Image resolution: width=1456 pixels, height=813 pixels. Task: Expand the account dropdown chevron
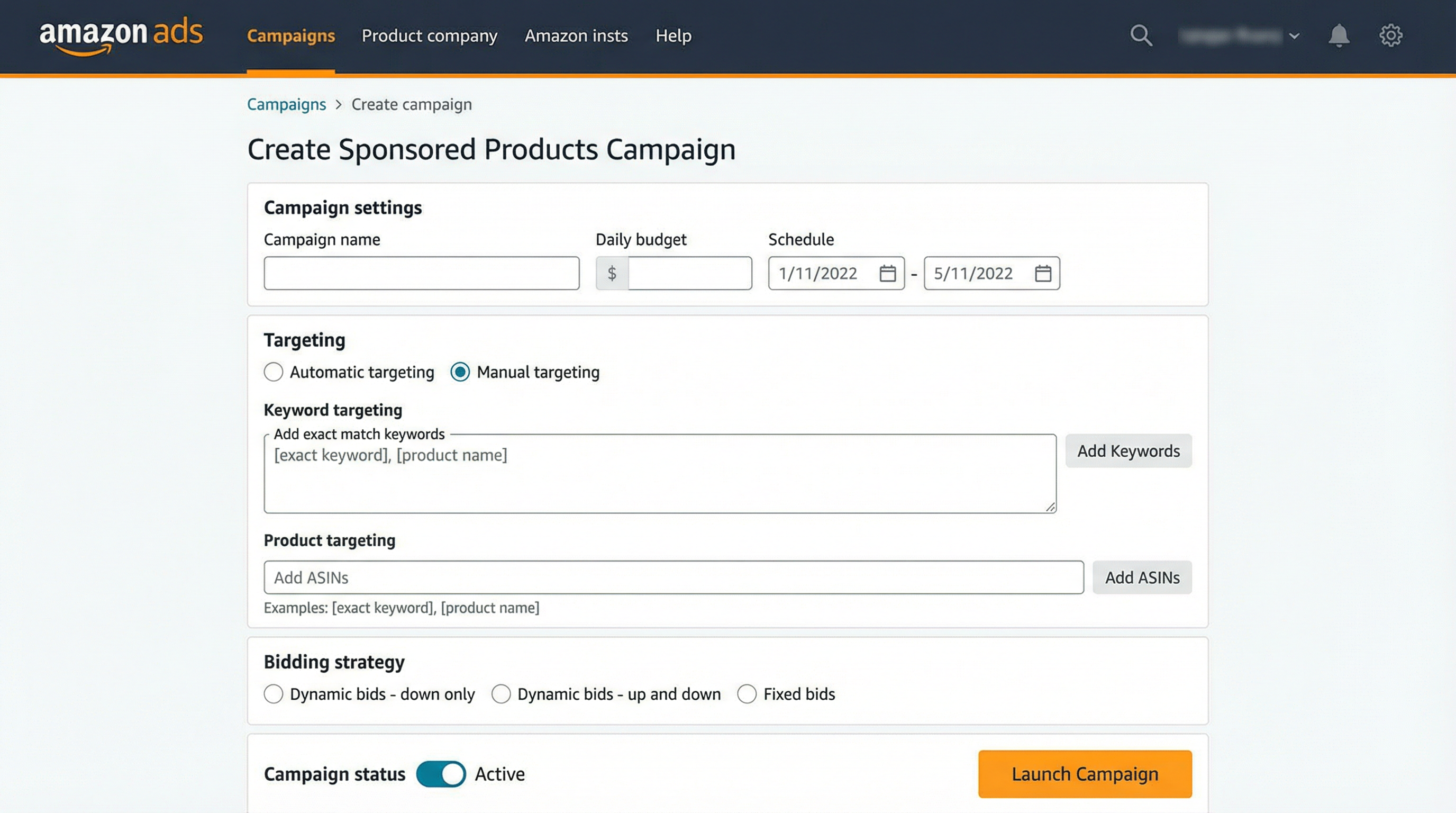pos(1294,36)
